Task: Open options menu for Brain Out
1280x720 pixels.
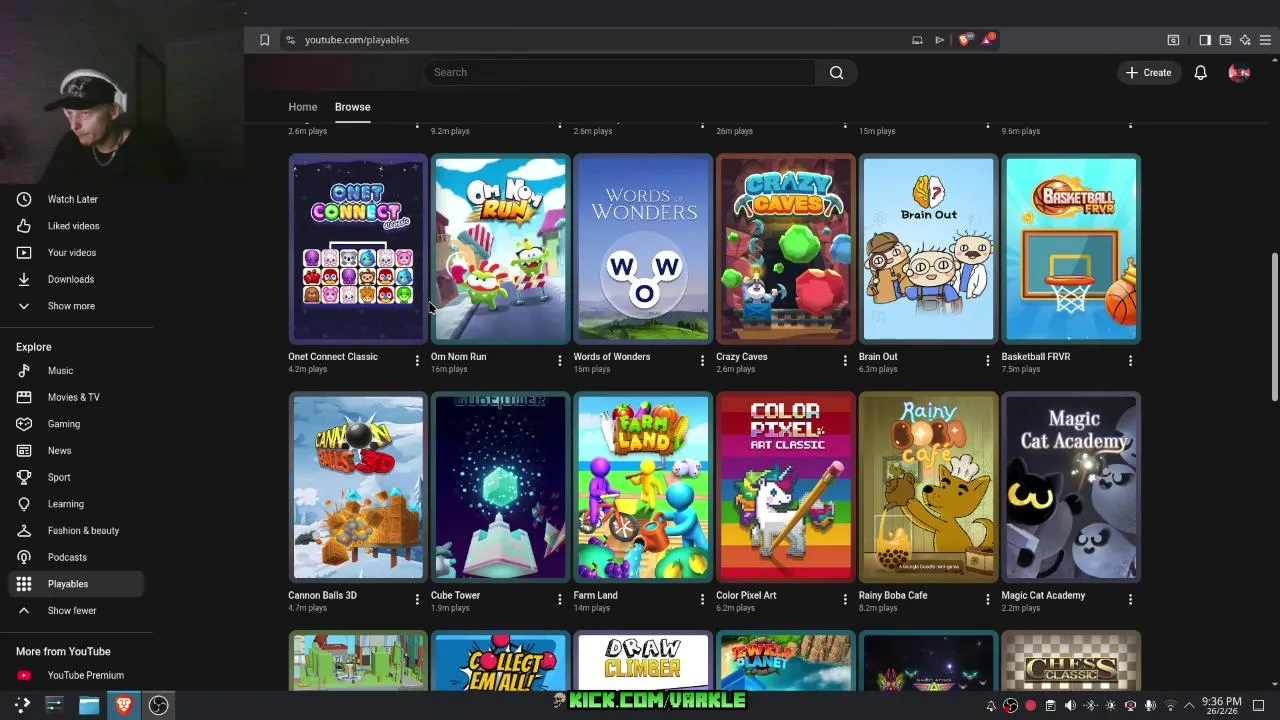Action: tap(988, 360)
